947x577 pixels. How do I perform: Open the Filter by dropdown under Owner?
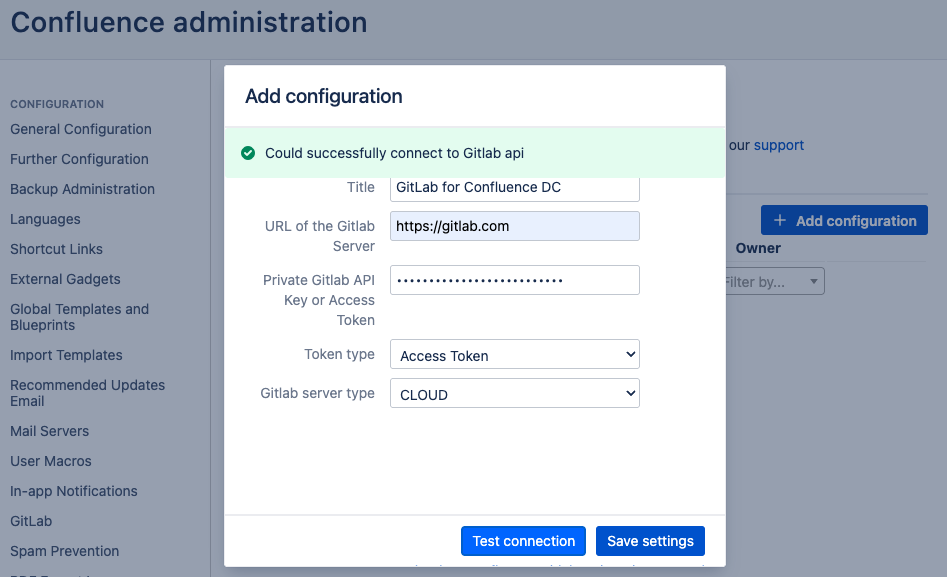(774, 282)
